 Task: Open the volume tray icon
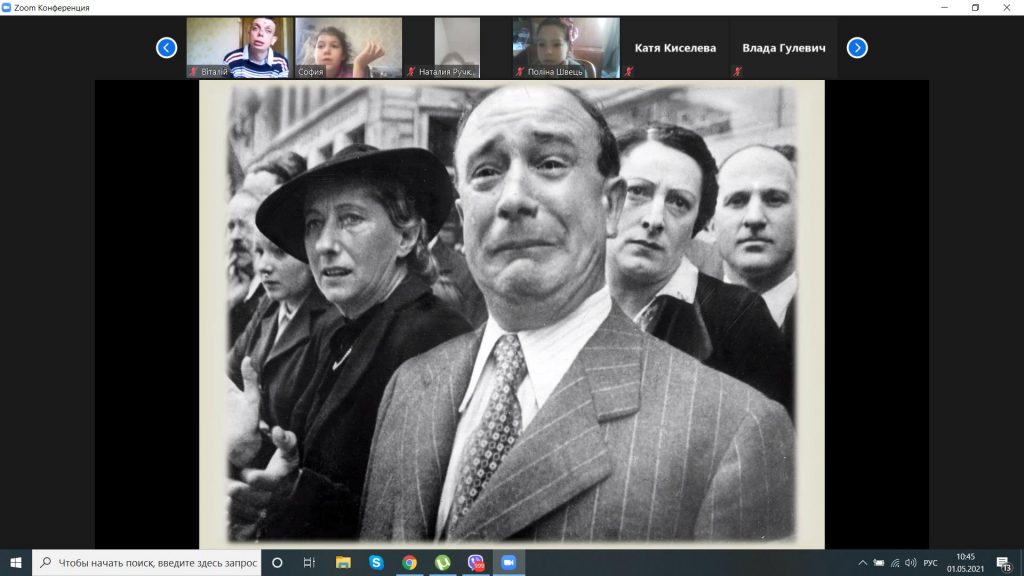tap(910, 563)
